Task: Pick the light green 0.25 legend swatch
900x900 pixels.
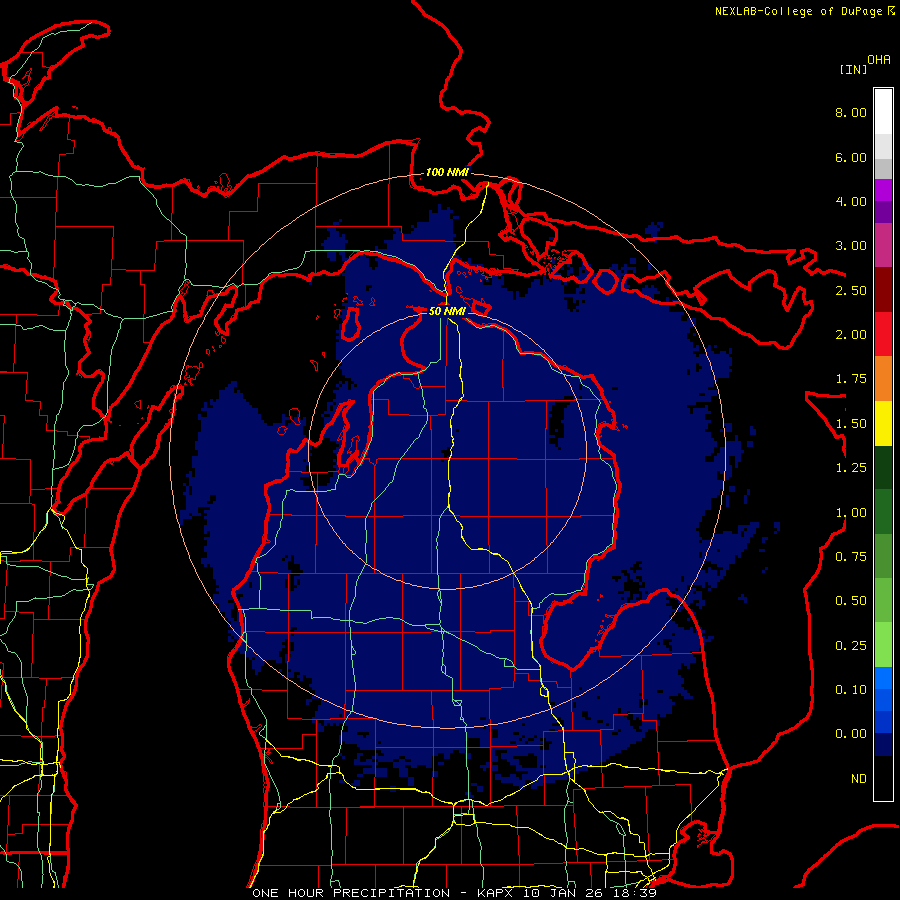Action: [x=883, y=645]
